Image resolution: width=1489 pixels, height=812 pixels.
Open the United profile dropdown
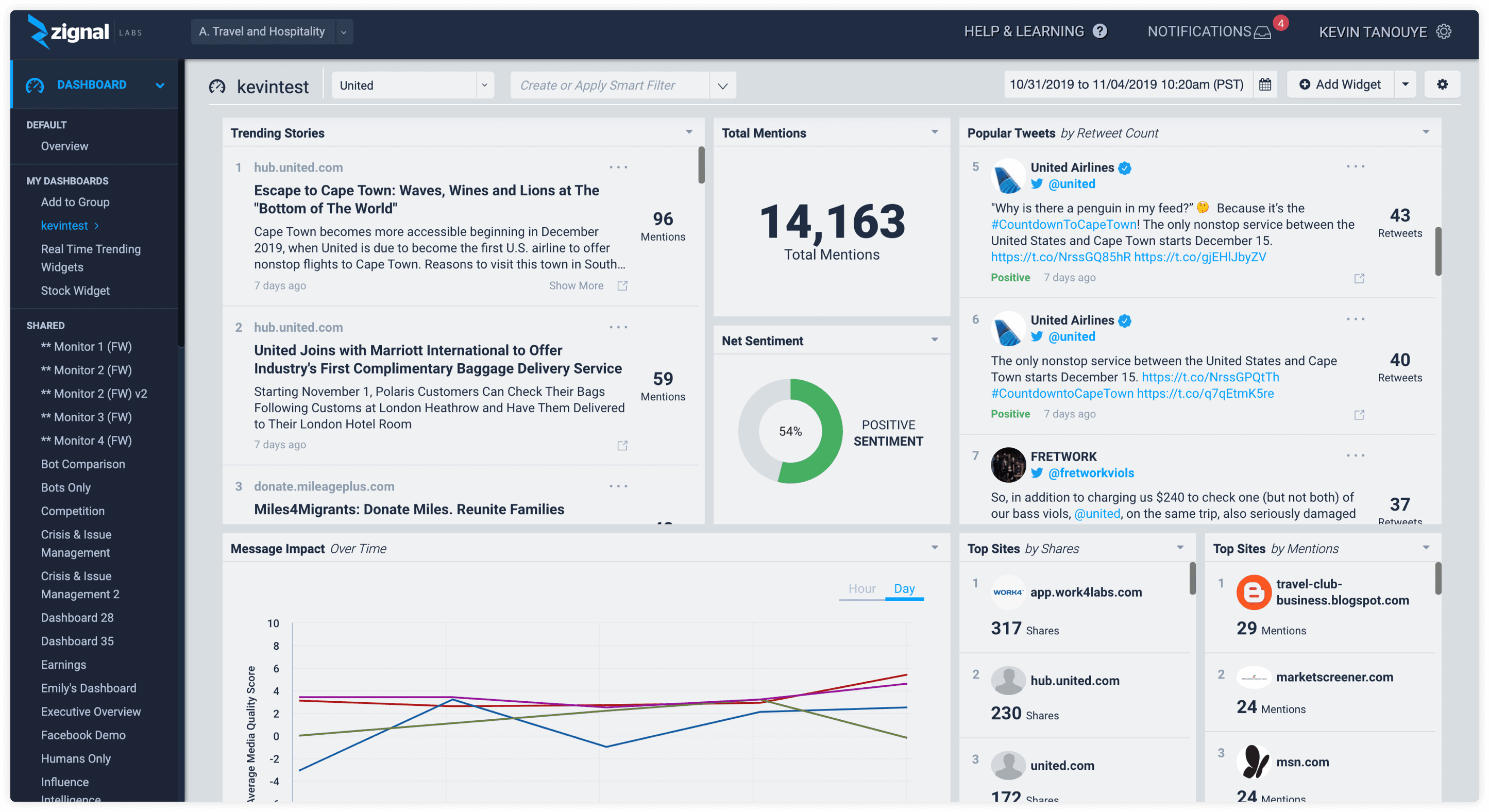click(x=484, y=85)
